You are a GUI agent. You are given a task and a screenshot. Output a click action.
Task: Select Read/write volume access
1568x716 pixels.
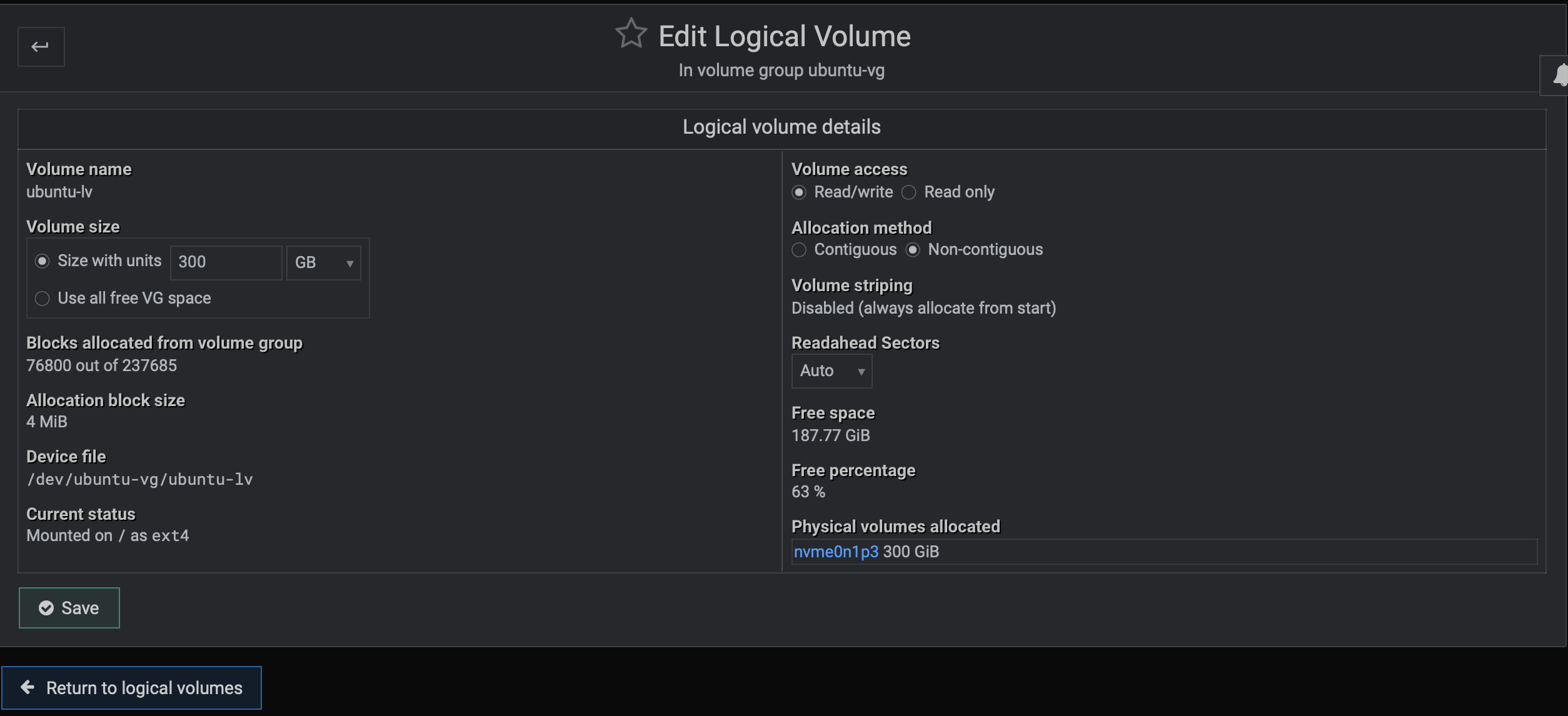point(799,192)
